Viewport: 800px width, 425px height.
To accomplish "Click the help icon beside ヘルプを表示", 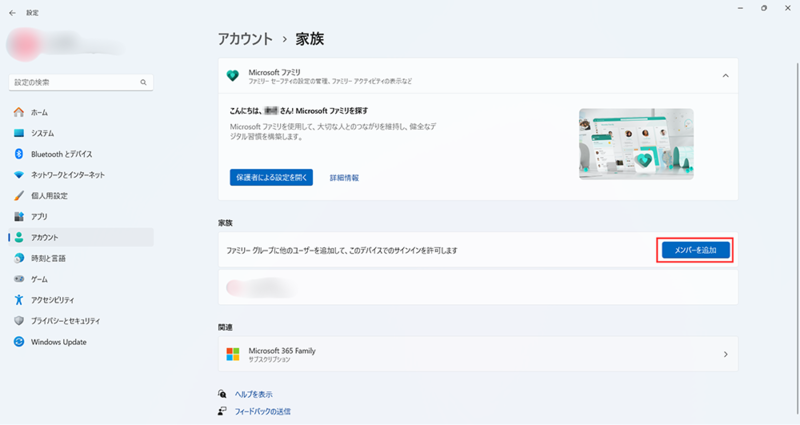I will coord(222,394).
